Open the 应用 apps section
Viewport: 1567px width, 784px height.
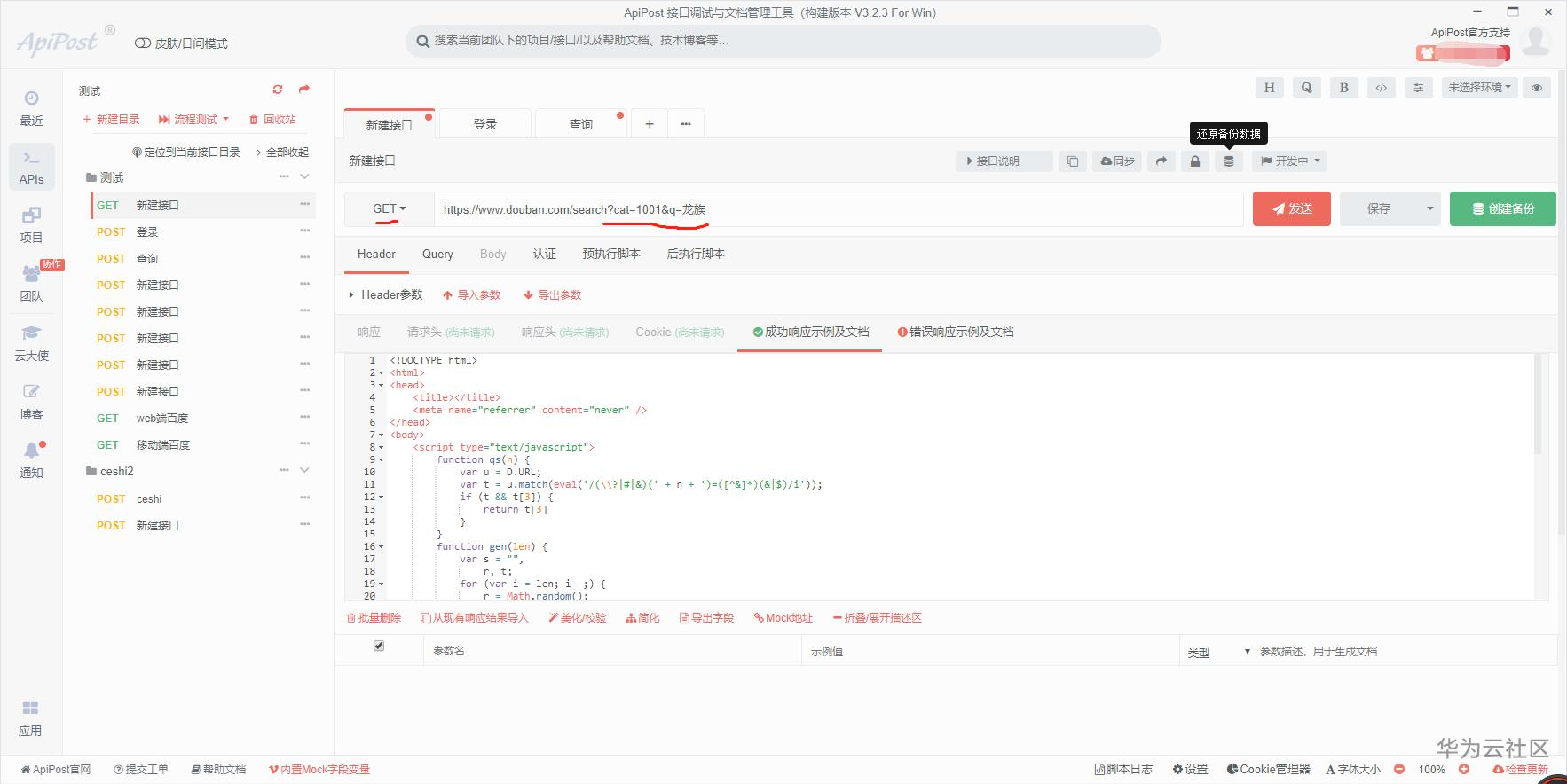30,718
